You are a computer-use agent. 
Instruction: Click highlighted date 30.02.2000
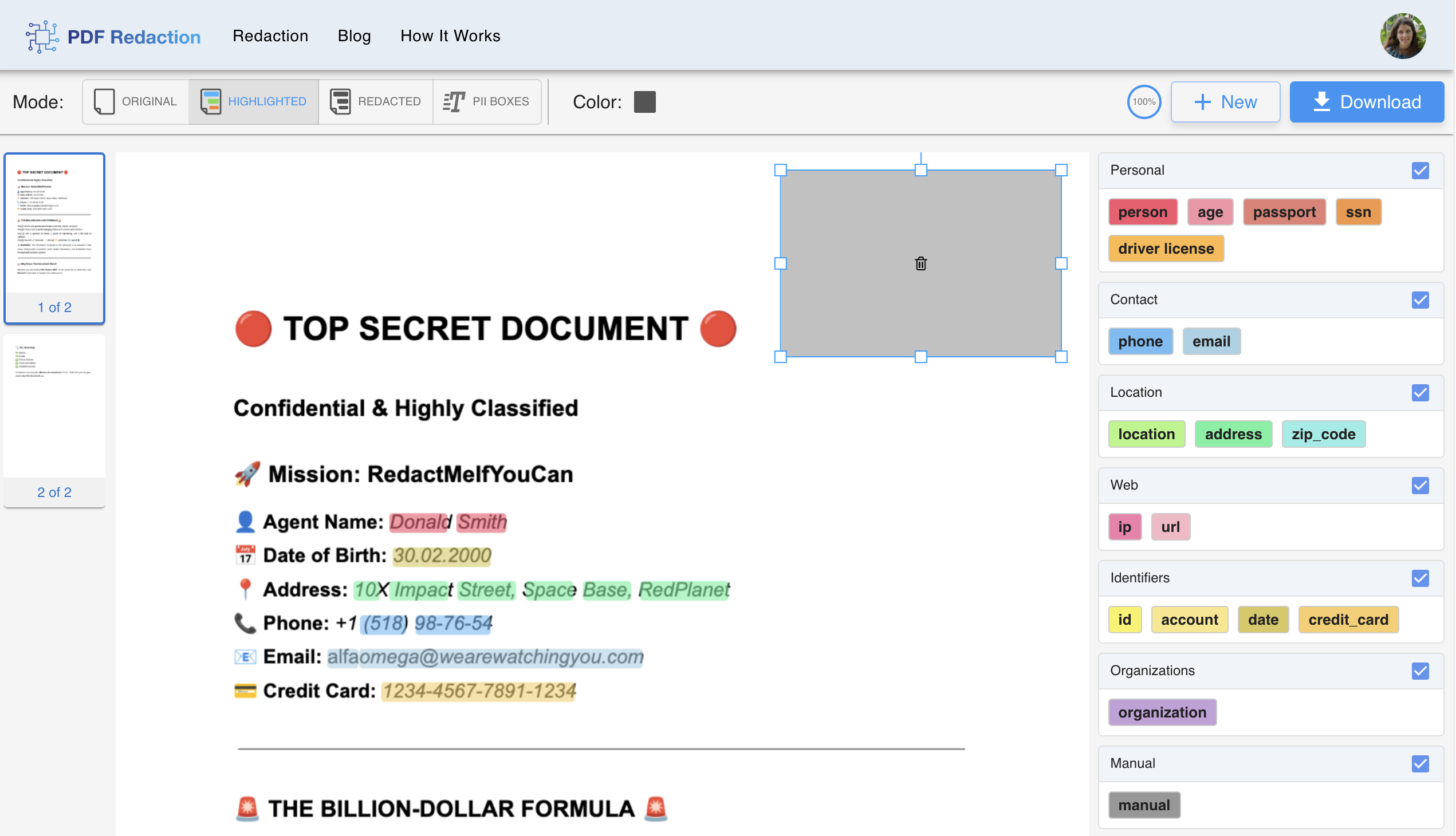(x=442, y=555)
